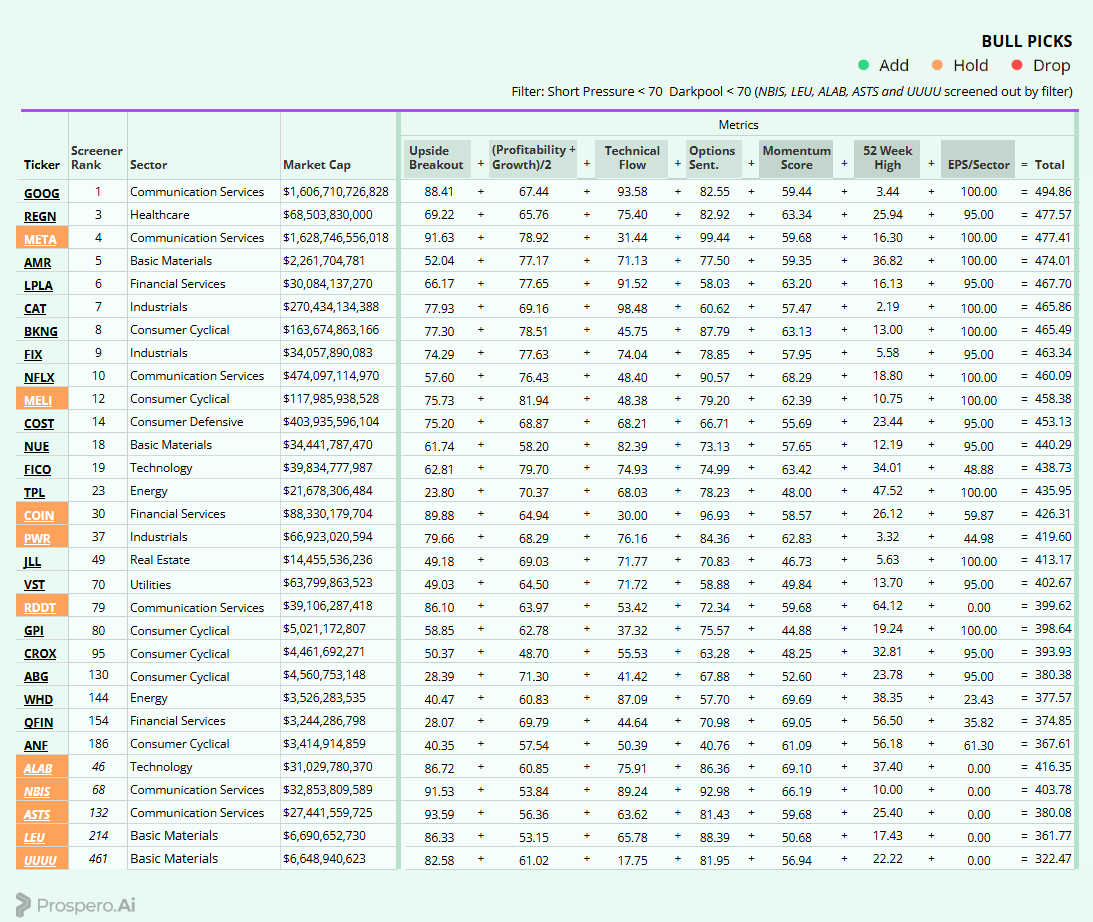
Task: Click the Sector column header
Action: pos(148,165)
